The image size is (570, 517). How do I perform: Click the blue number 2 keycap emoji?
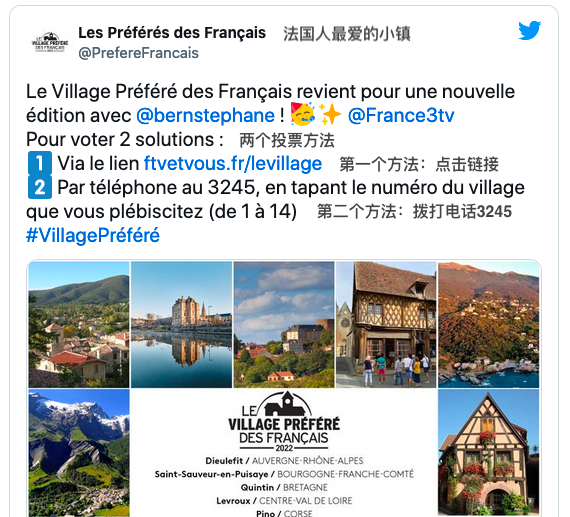[x=40, y=187]
